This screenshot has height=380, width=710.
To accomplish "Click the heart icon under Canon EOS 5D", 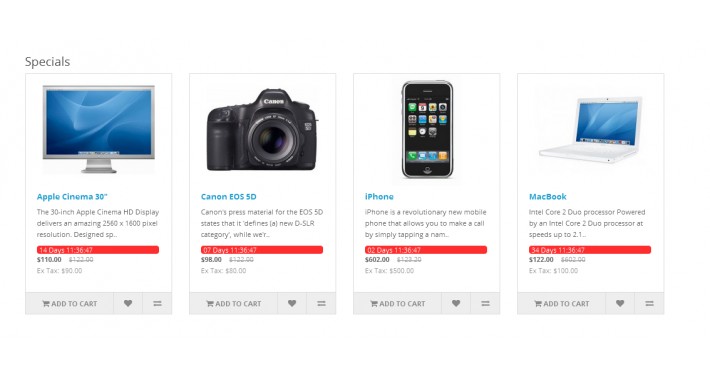I will [x=292, y=303].
